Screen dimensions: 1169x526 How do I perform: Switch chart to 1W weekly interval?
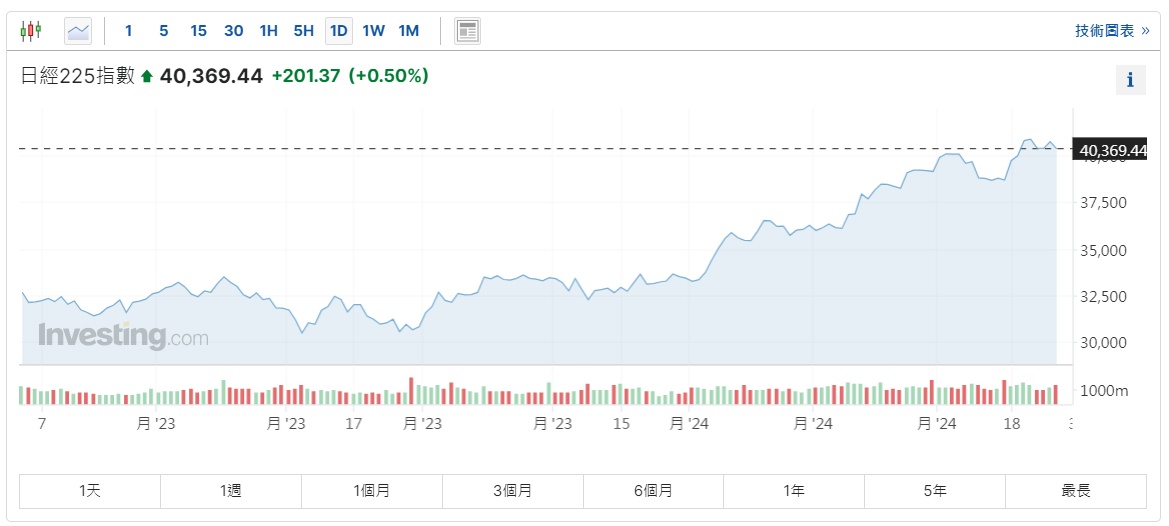coord(373,31)
